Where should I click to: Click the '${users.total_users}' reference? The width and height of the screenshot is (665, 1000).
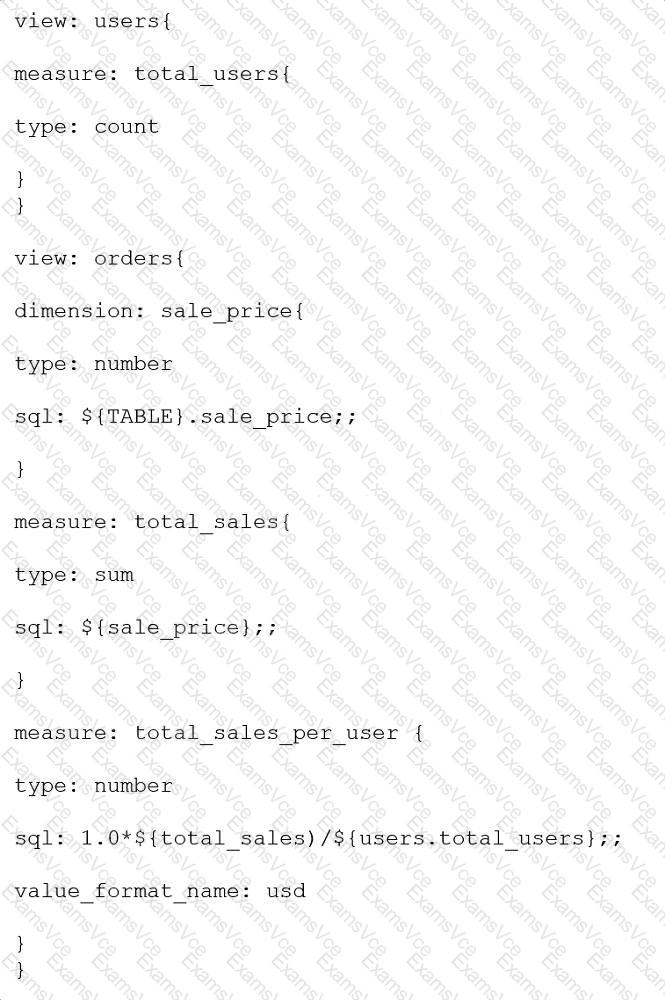point(465,838)
